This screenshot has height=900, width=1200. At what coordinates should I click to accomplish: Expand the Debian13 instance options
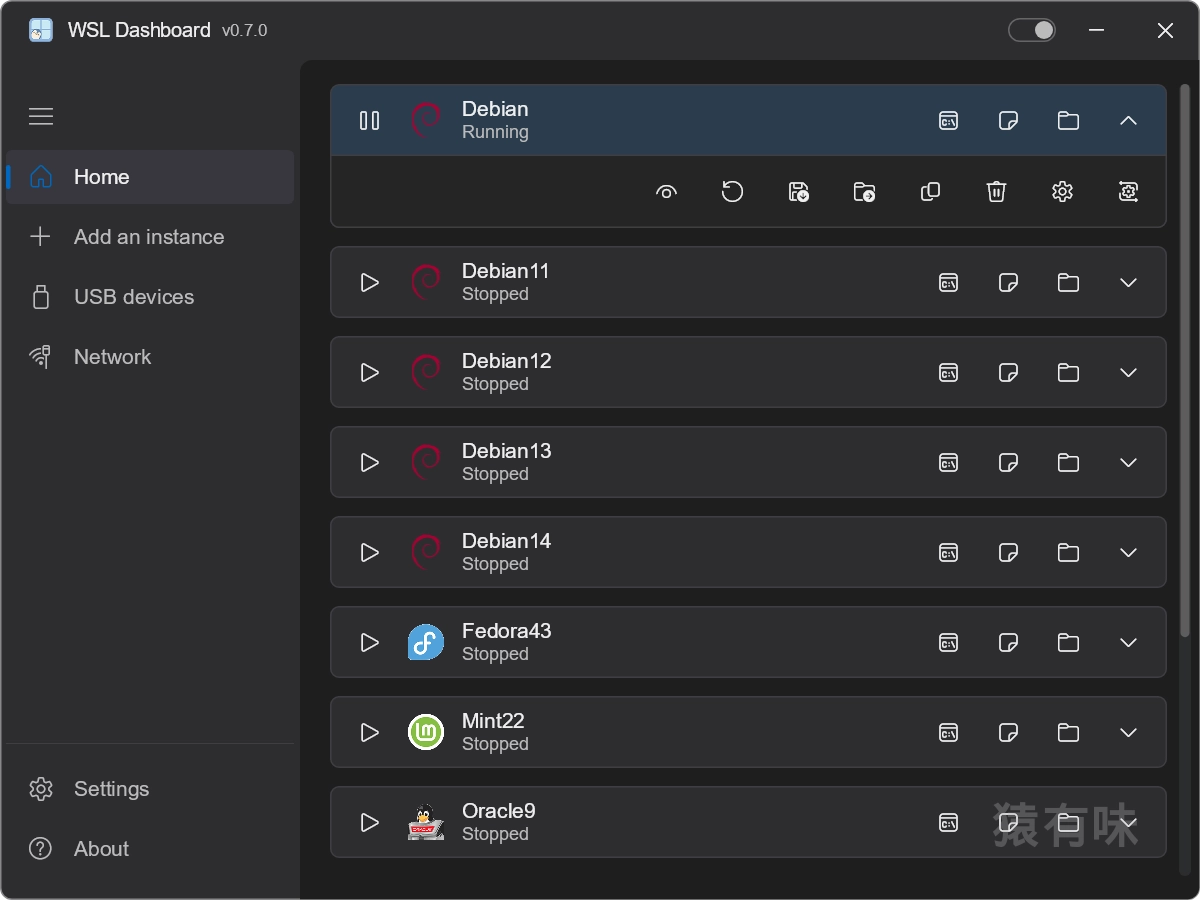tap(1128, 463)
